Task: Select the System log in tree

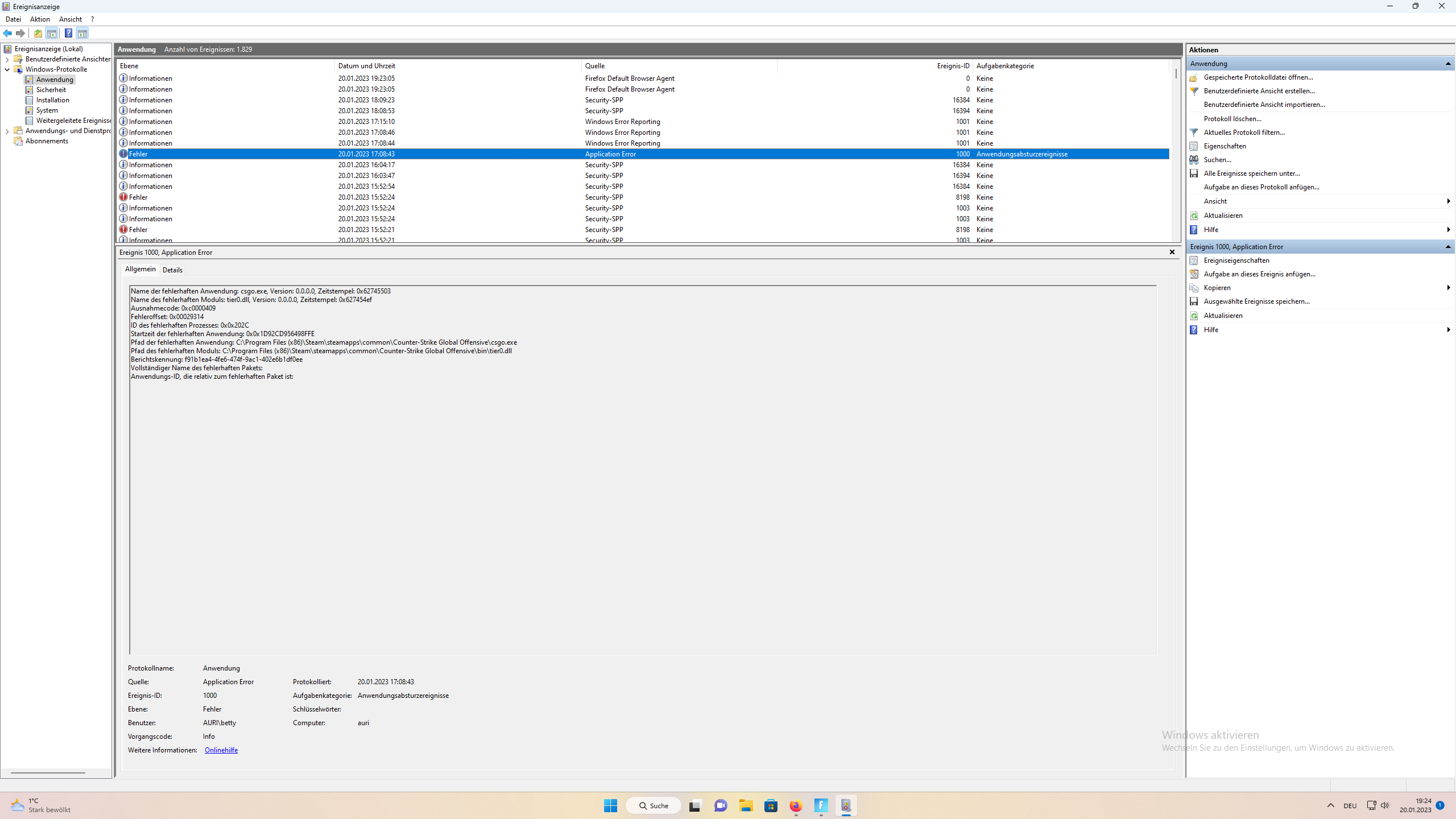Action: tap(47, 110)
